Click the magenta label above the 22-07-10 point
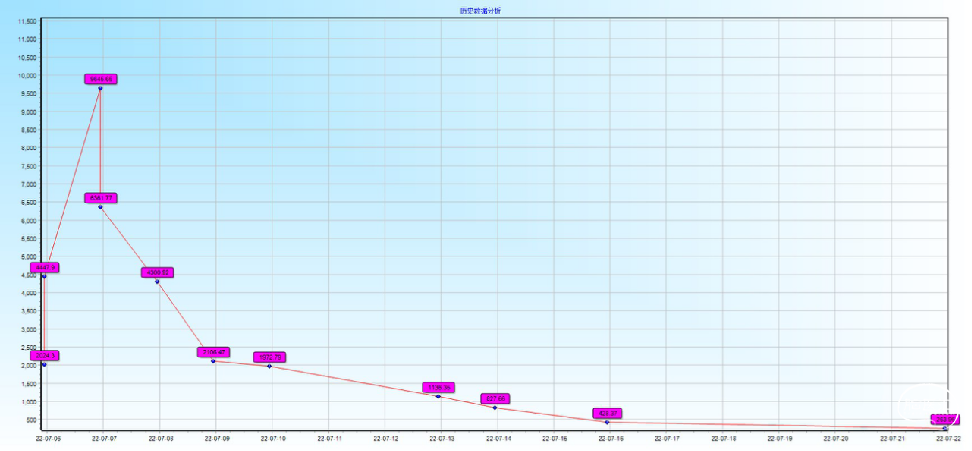 click(270, 357)
